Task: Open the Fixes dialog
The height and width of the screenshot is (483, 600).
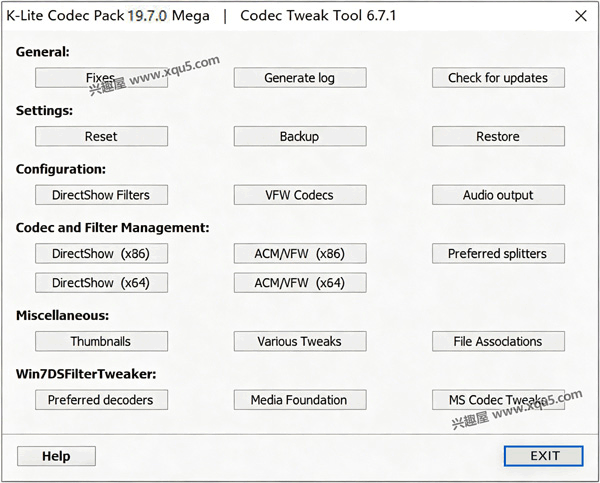Action: click(x=101, y=78)
